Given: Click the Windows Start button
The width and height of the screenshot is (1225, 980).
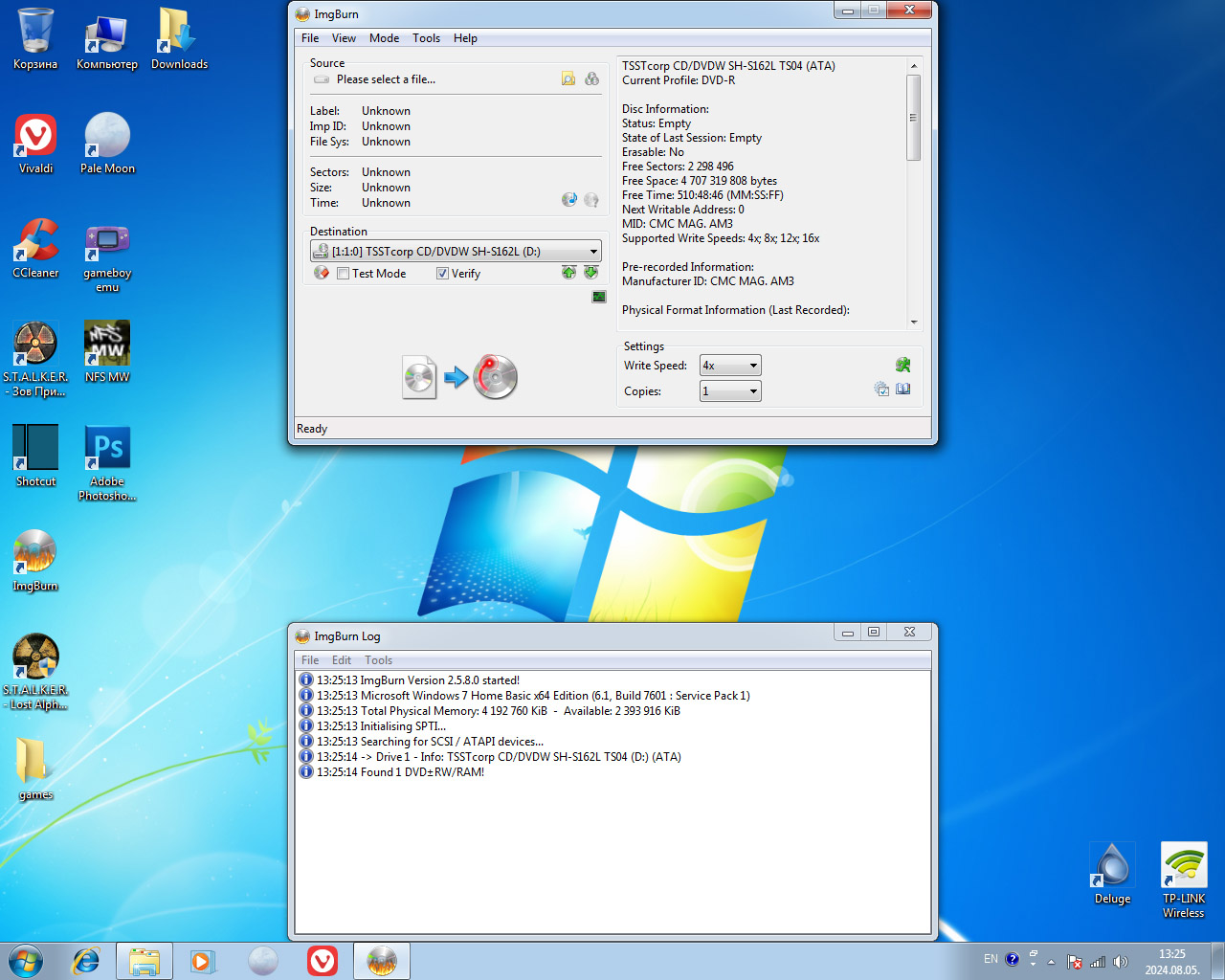Looking at the screenshot, I should pos(26,961).
